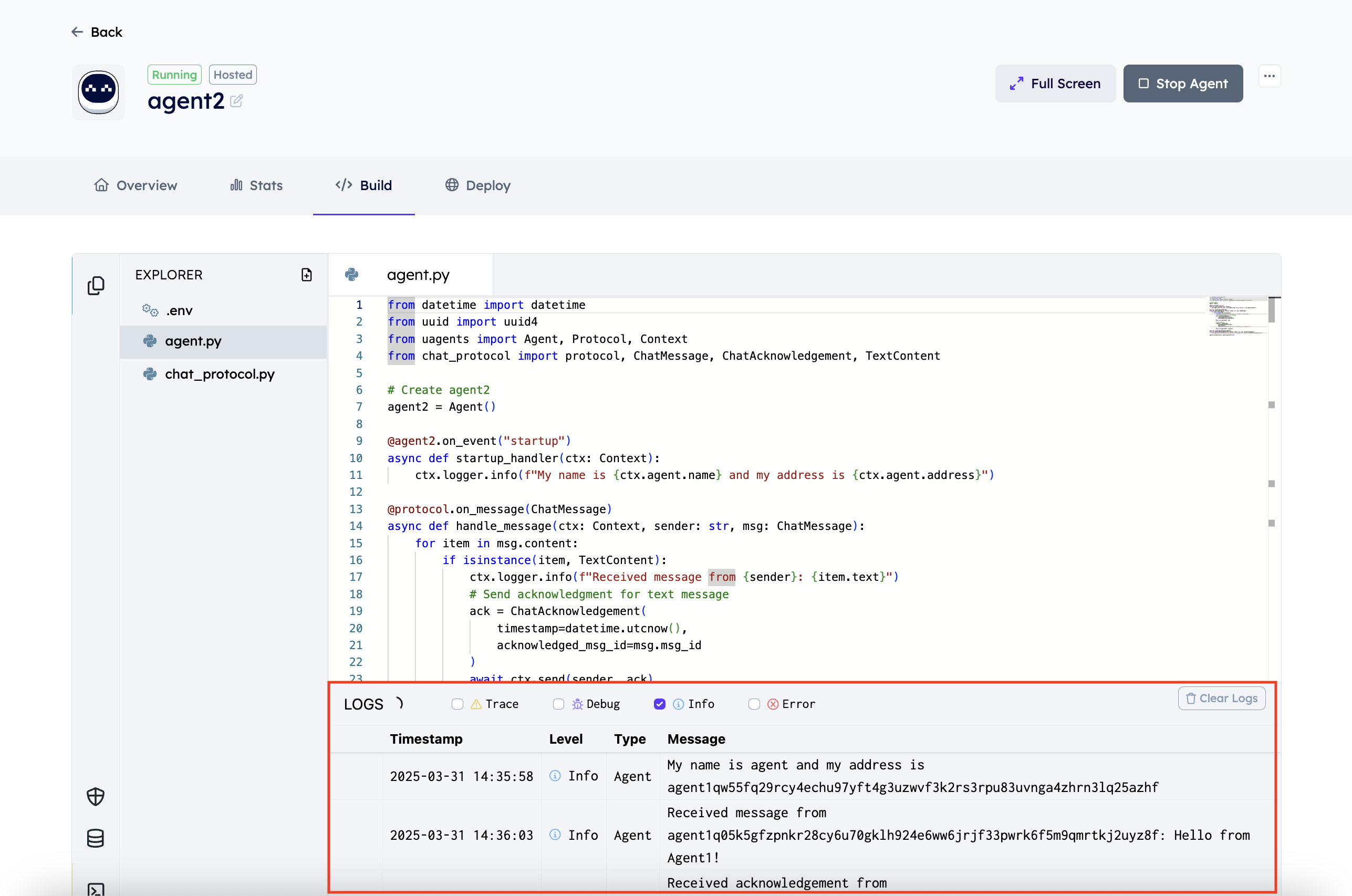Click the Timestamp column header
The height and width of the screenshot is (896, 1352).
tap(425, 739)
